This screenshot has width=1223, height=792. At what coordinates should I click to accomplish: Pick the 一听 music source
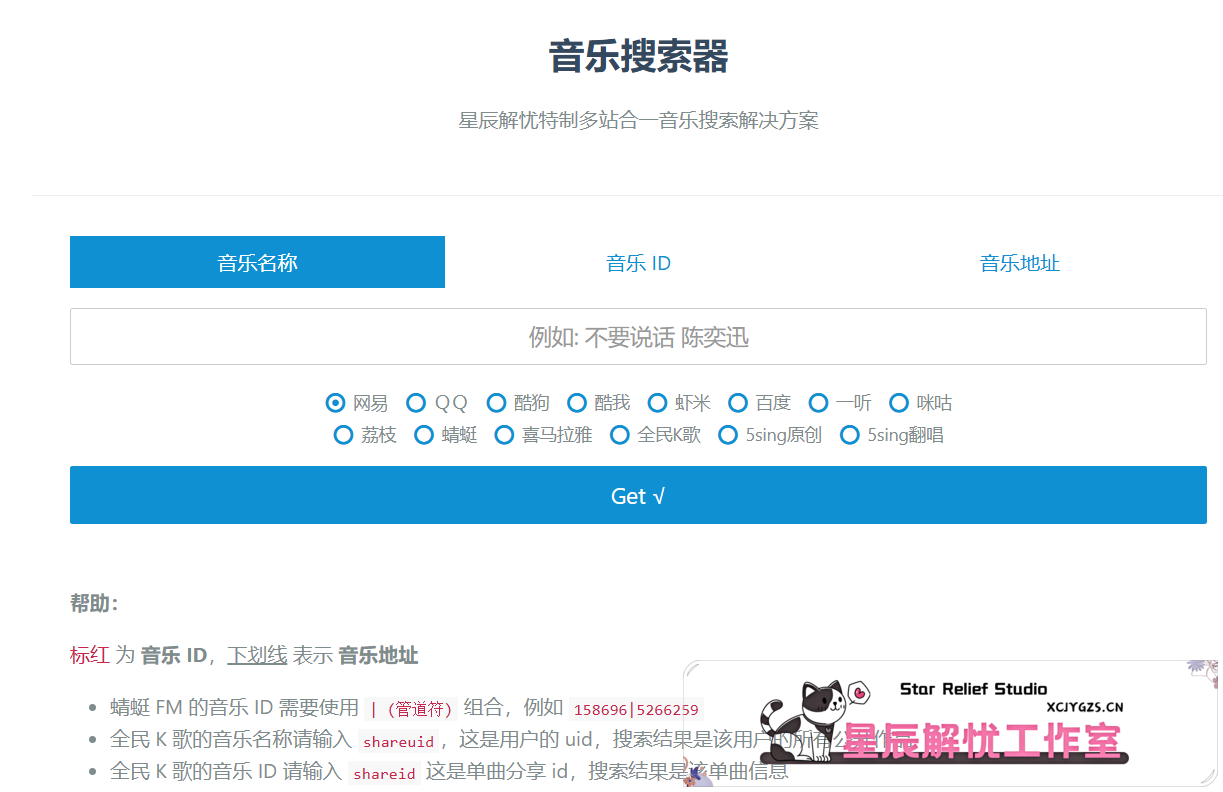[818, 402]
